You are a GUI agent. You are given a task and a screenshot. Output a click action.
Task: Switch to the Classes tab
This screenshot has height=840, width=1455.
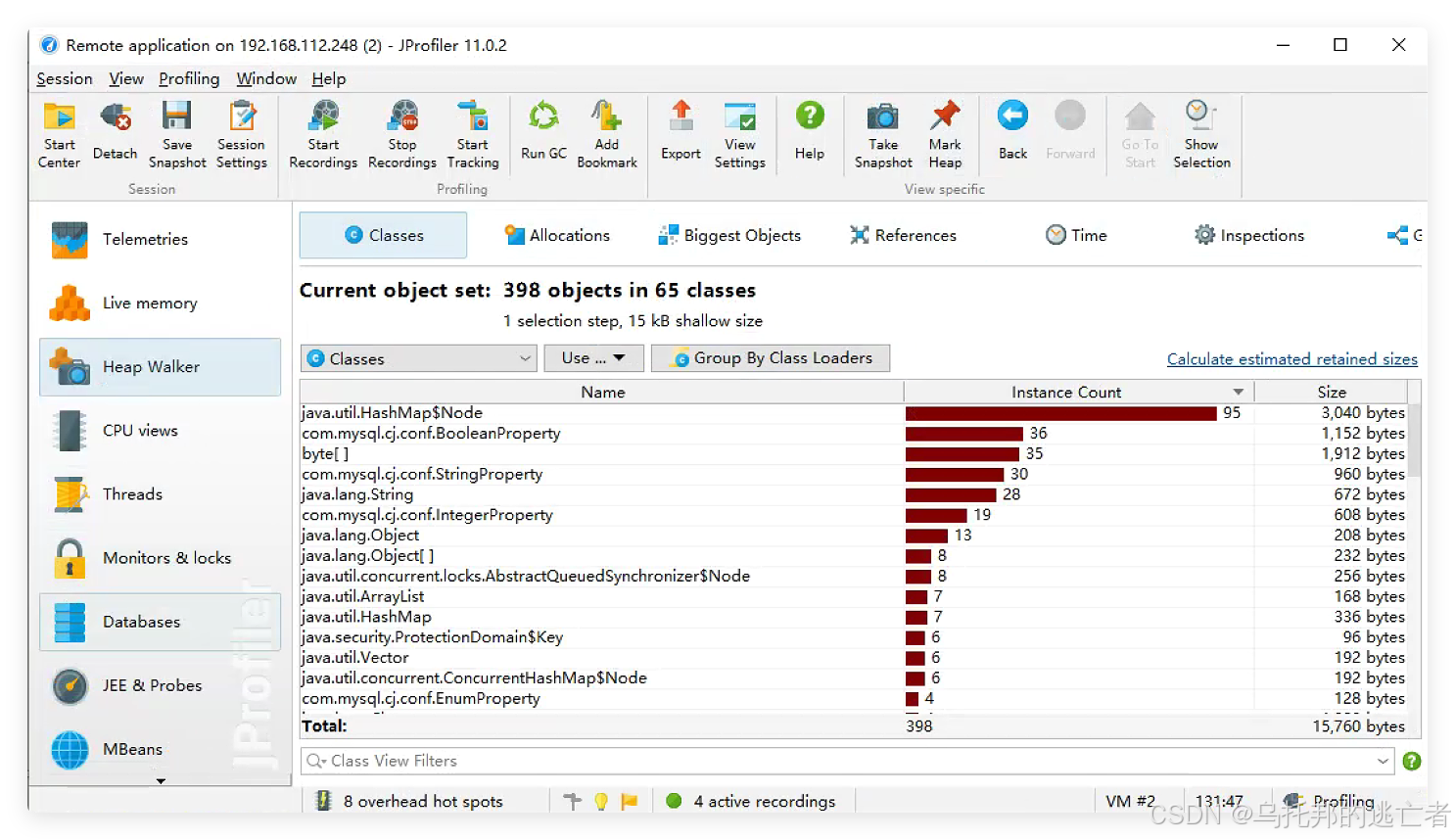click(x=383, y=235)
